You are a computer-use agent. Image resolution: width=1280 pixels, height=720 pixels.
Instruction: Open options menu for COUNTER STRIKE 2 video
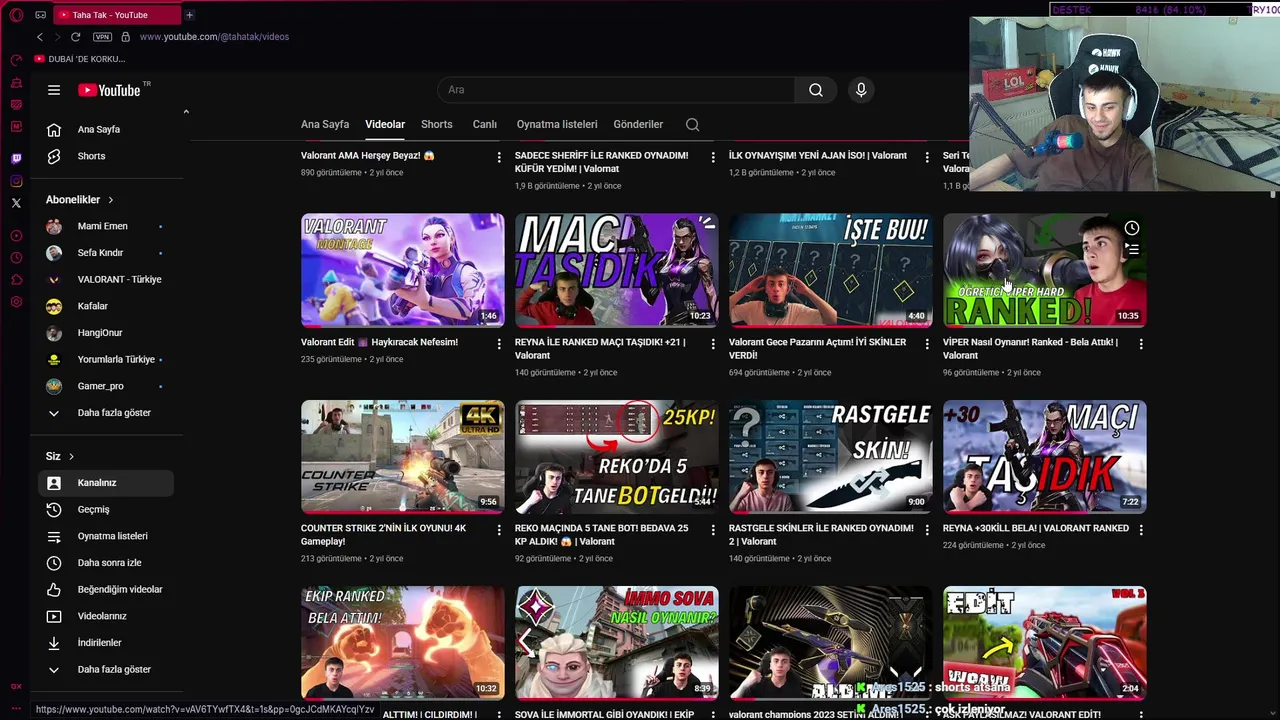tap(499, 530)
